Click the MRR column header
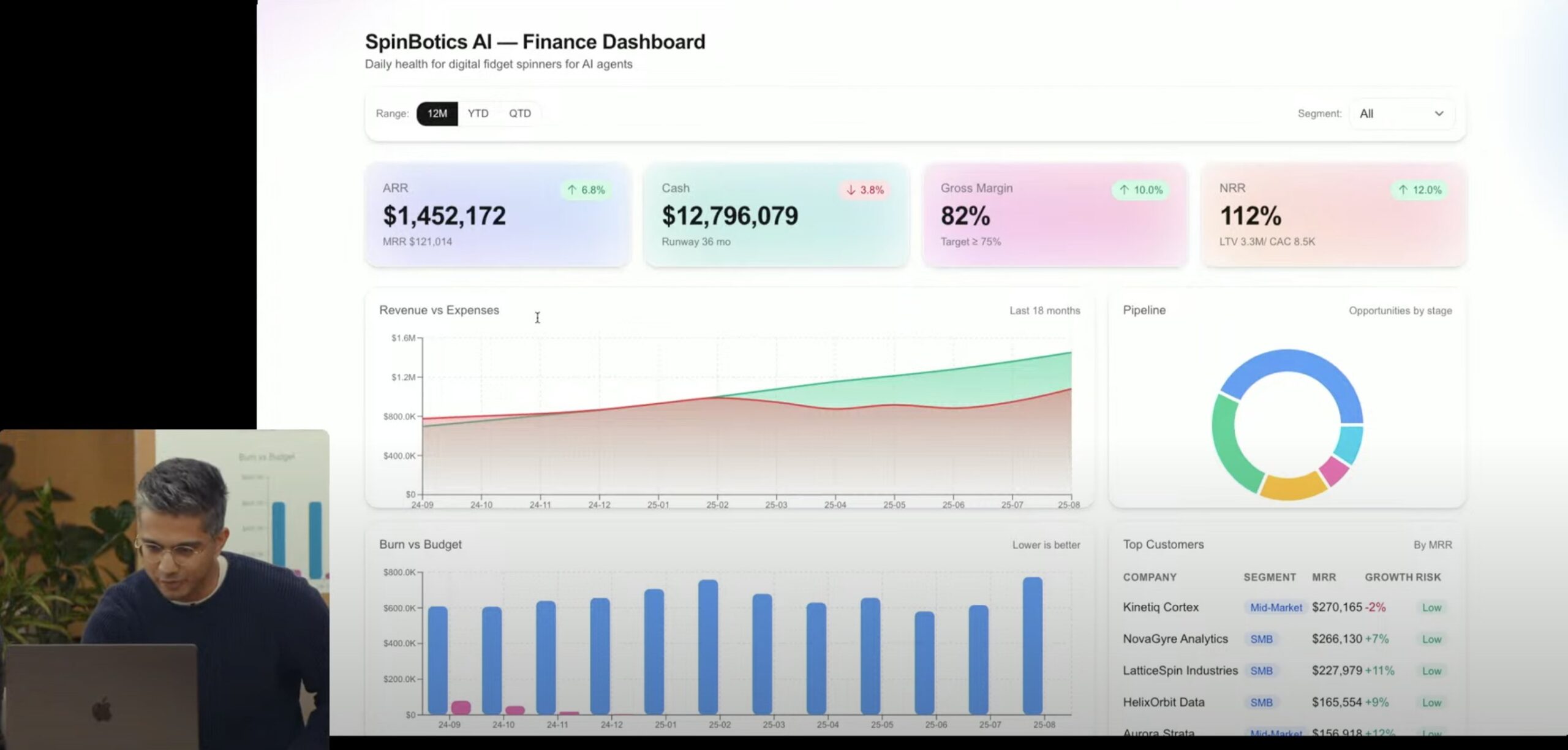The width and height of the screenshot is (1568, 750). click(1324, 577)
